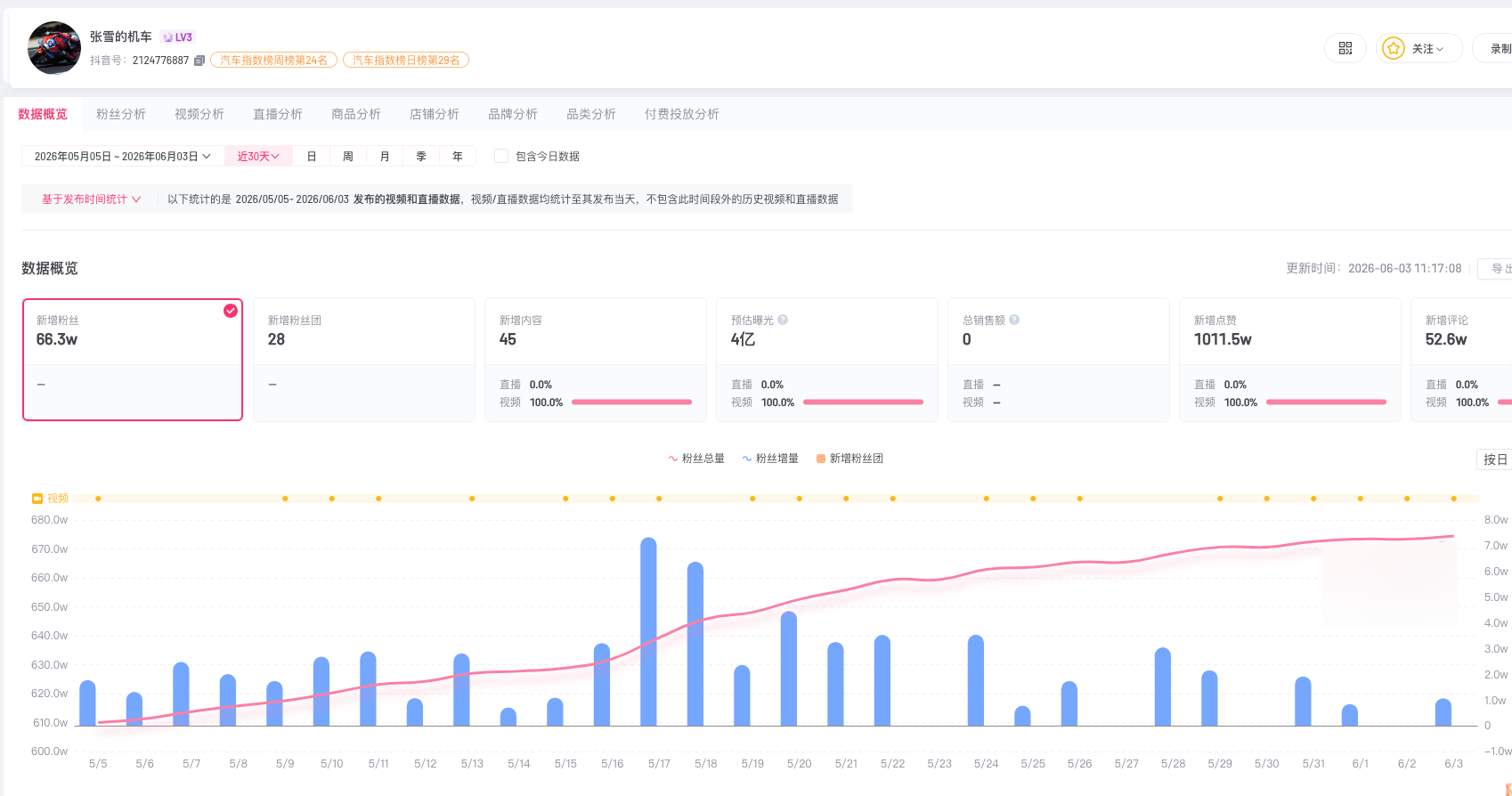Switch to the 粉丝分析 tab
1512x796 pixels.
pyautogui.click(x=121, y=114)
